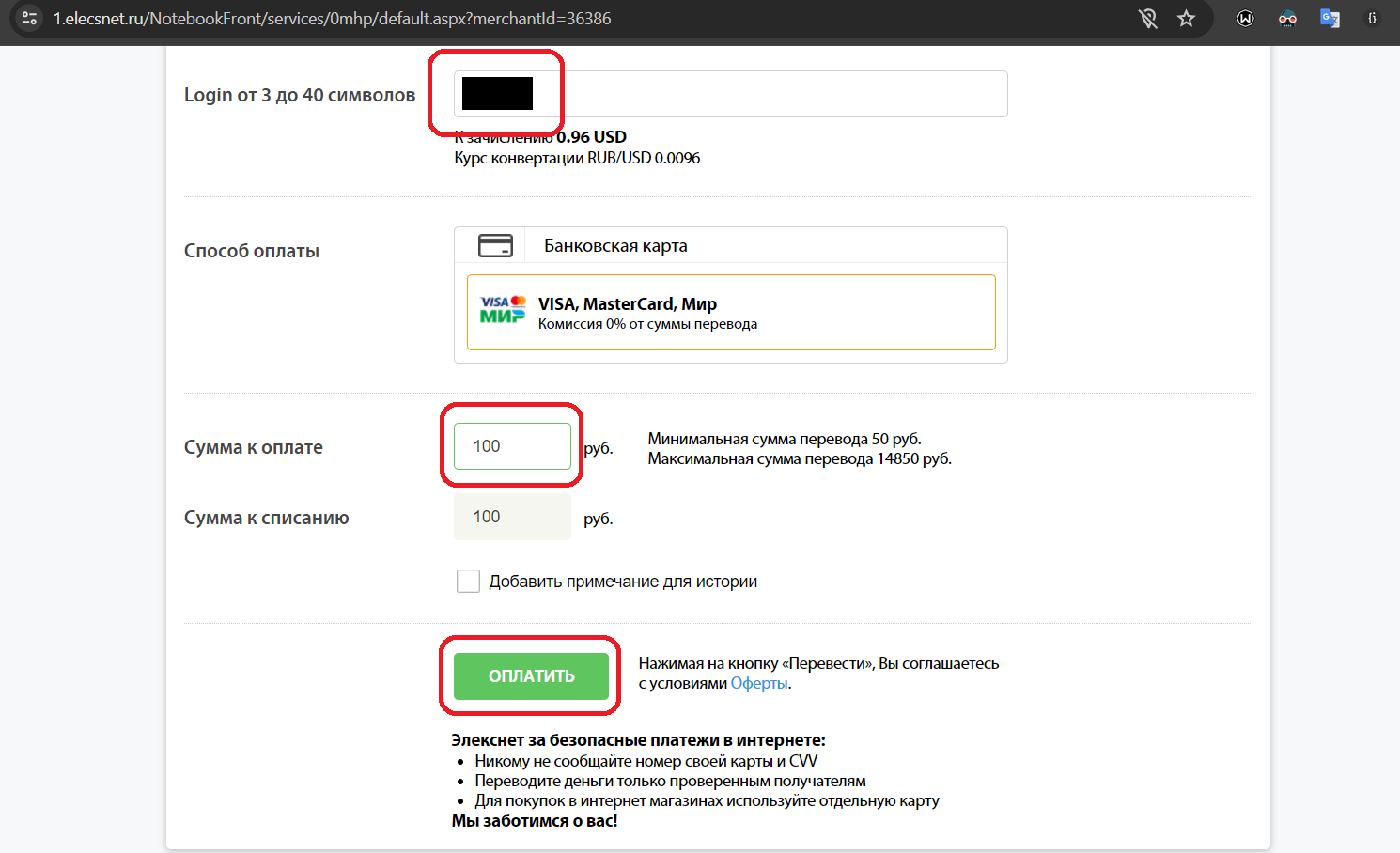1400x853 pixels.
Task: Click the Сумма к оплате amount field
Action: click(x=512, y=446)
